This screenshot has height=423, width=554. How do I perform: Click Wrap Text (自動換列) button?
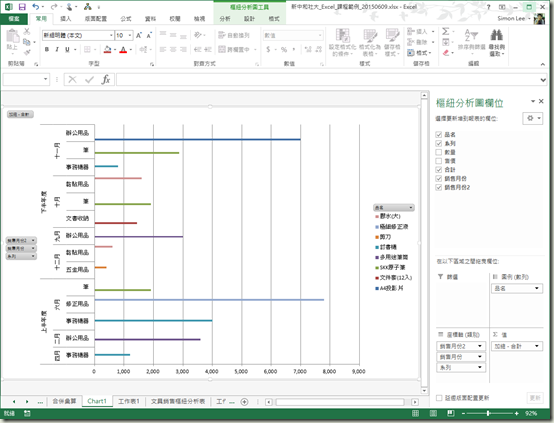234,35
